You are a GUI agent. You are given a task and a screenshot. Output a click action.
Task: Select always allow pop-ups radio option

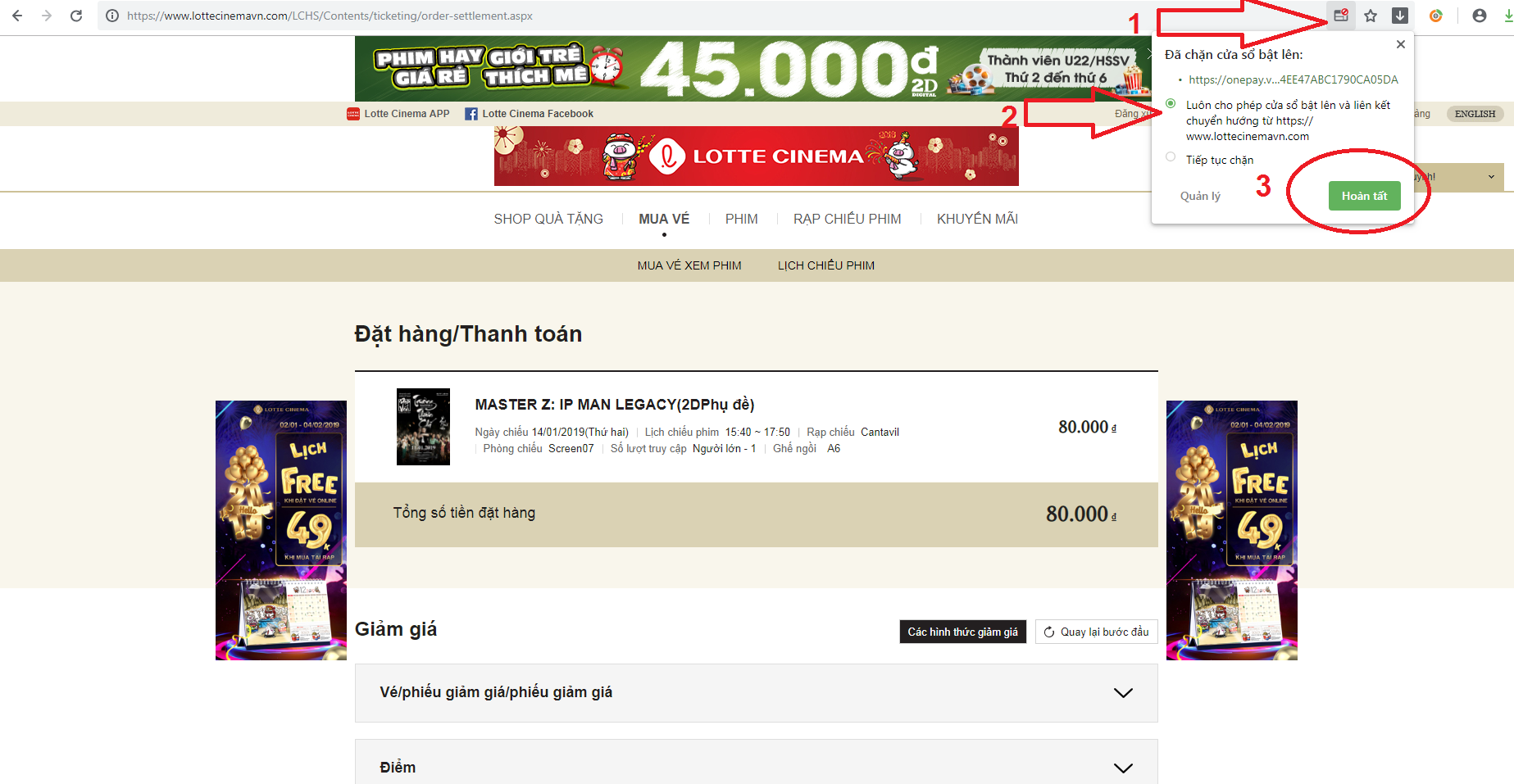coord(1171,104)
